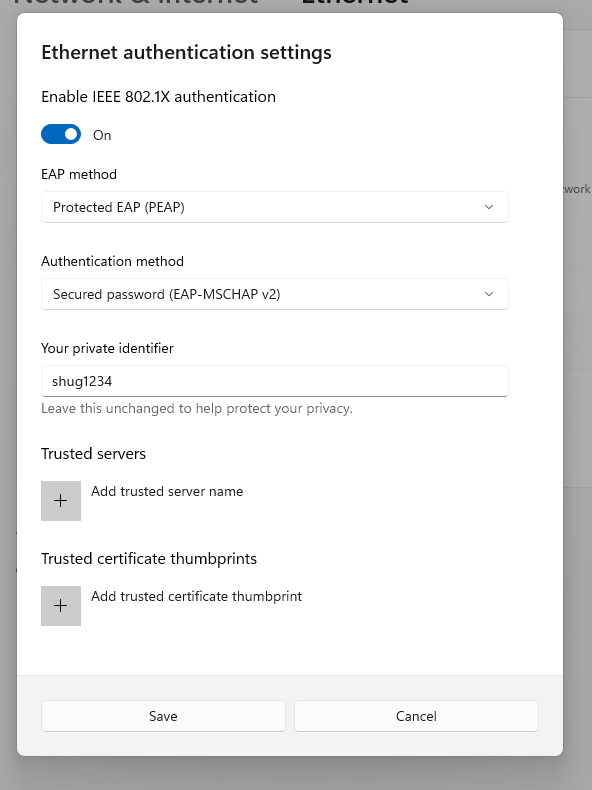Image resolution: width=592 pixels, height=790 pixels.
Task: Open the Secured password (EAP-MSCHAP v2) dropdown
Action: 275,294
